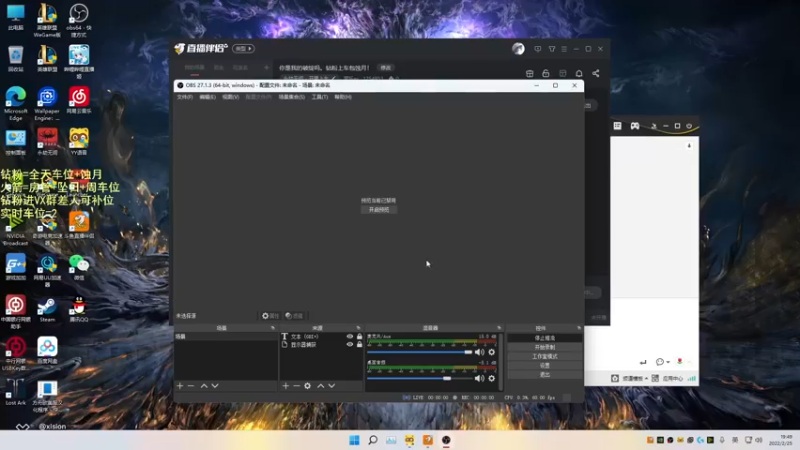Click the Exit button in Controls panel
The width and height of the screenshot is (800, 450).
coord(545,374)
